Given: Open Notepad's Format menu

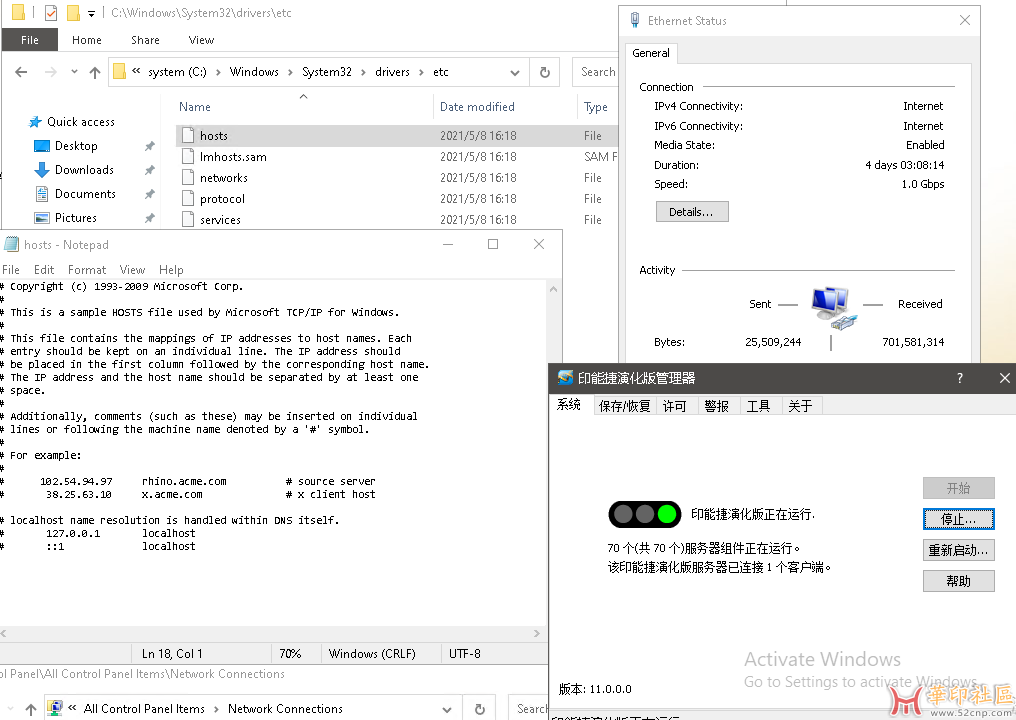Looking at the screenshot, I should [87, 270].
